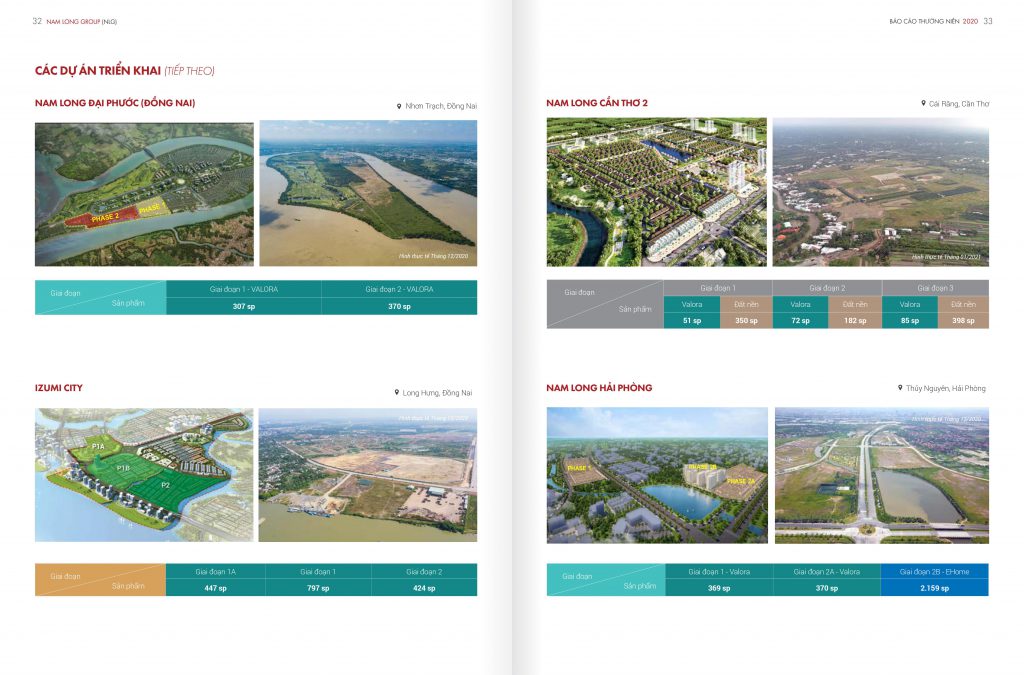Click the NAM LONG CẦN THƠ 2 title
The image size is (1024, 675).
[597, 102]
